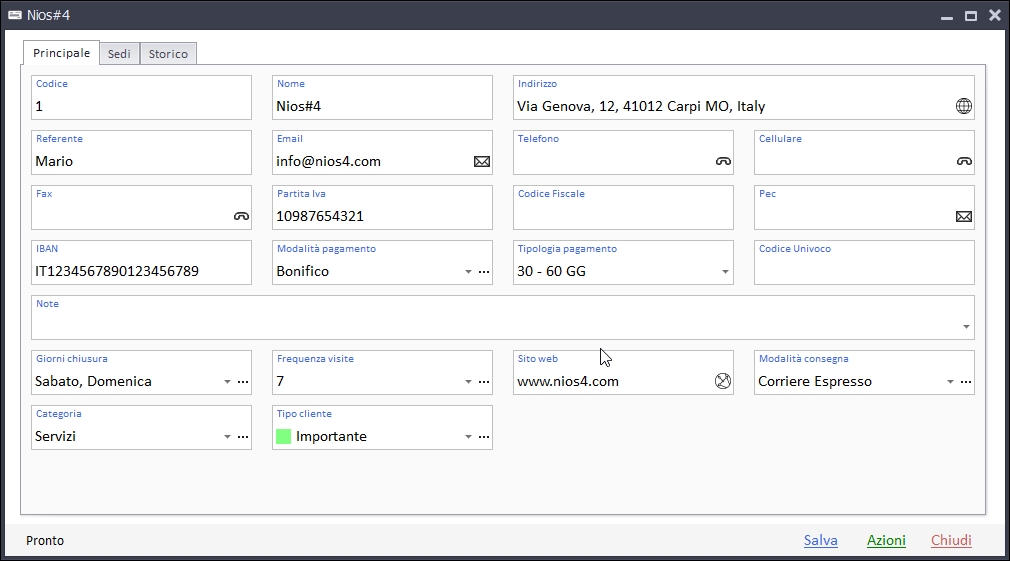Click into the Codice Fiscale field
Image resolution: width=1010 pixels, height=561 pixels.
(622, 215)
